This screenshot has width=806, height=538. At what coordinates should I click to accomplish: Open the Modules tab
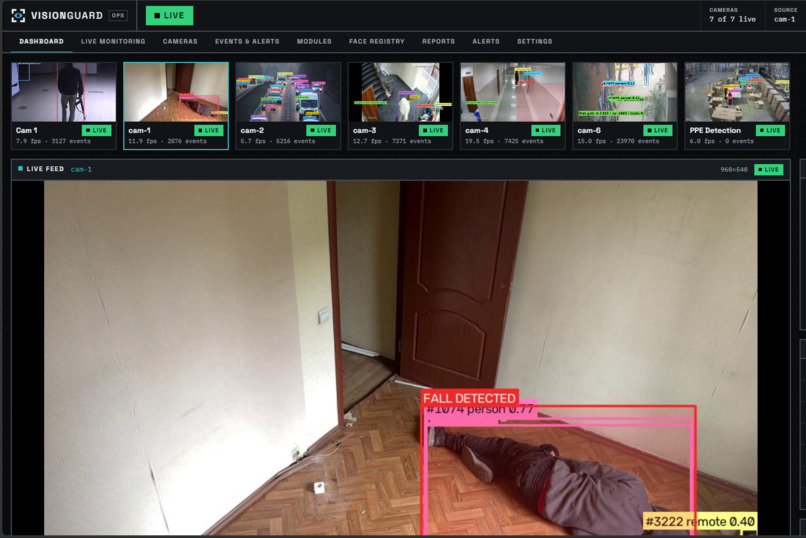point(314,42)
